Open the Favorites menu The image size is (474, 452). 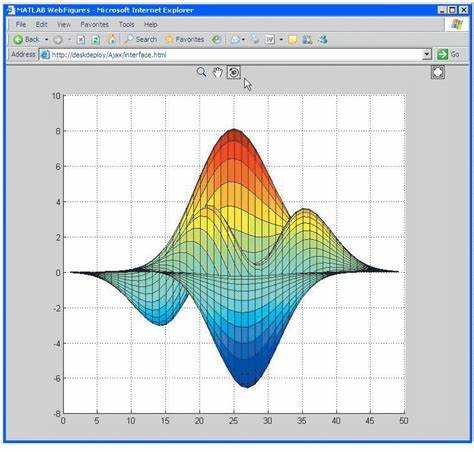(x=95, y=24)
